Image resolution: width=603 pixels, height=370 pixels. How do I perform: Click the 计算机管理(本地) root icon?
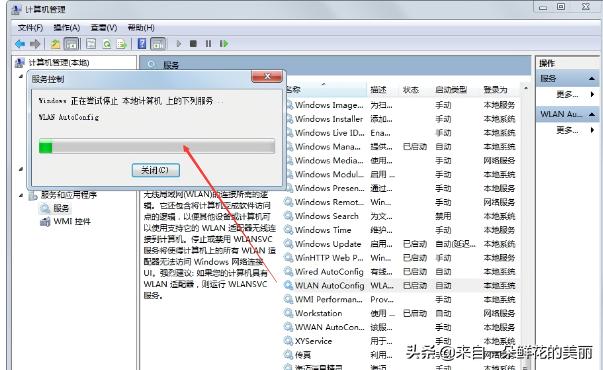pos(20,63)
